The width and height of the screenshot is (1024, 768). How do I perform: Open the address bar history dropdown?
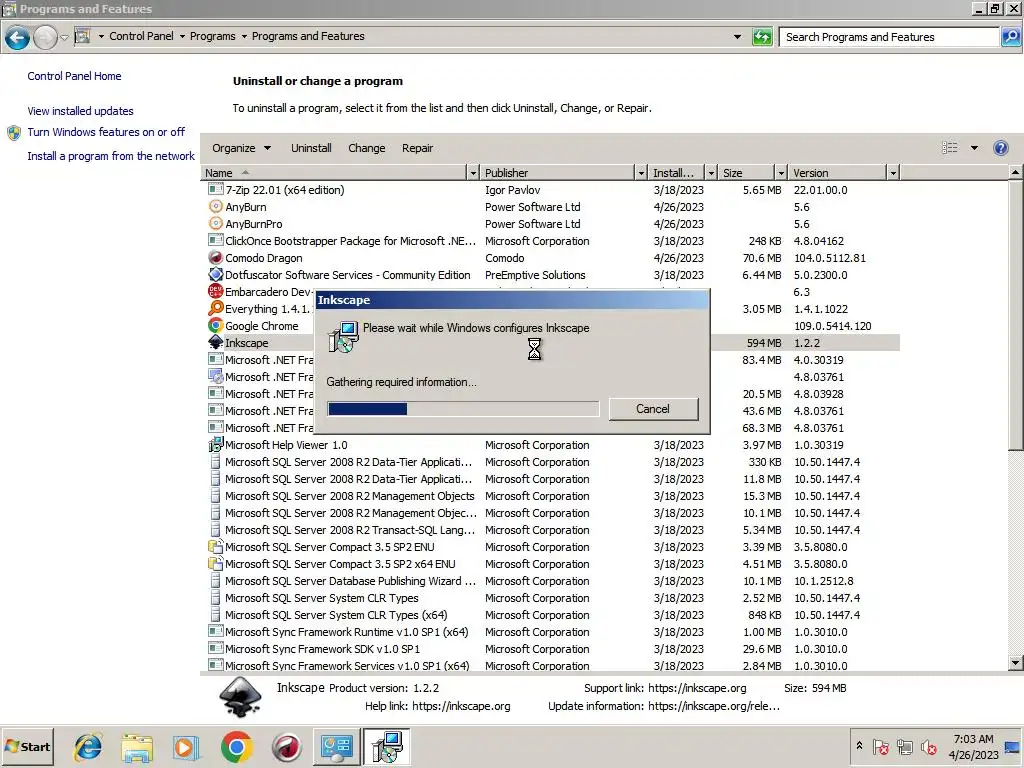pyautogui.click(x=737, y=37)
